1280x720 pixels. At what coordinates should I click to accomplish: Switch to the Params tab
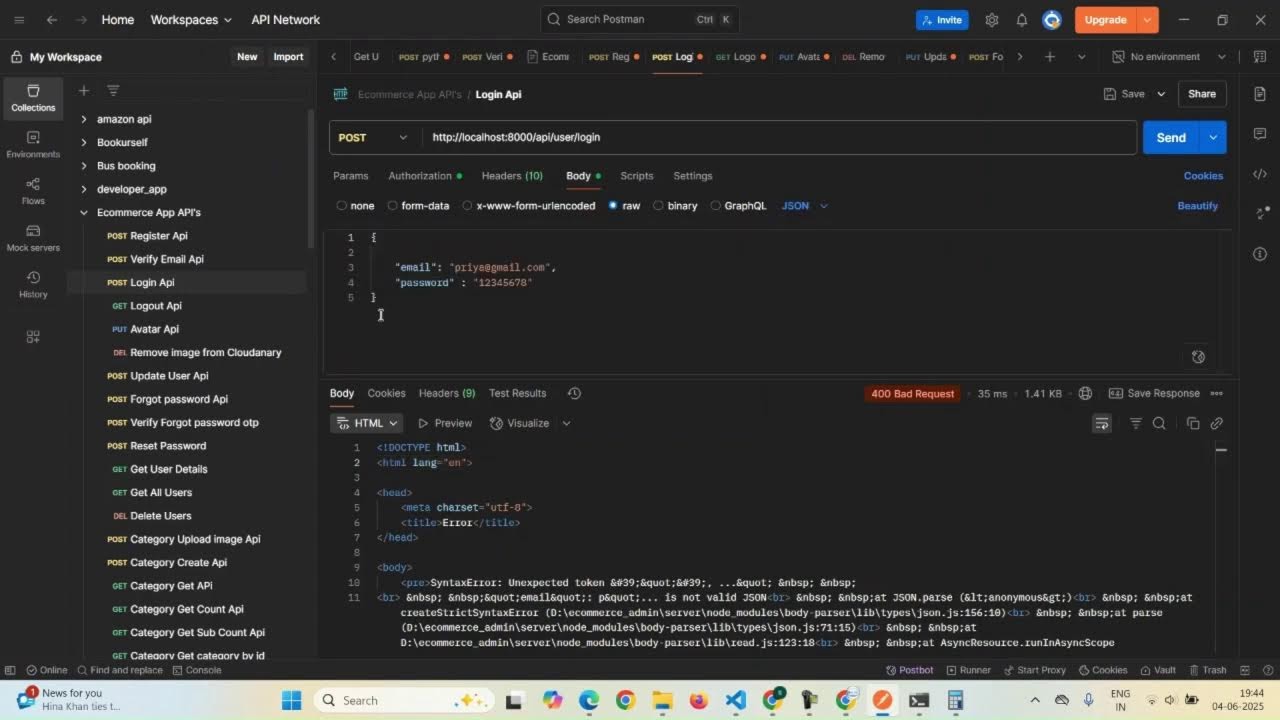(x=350, y=176)
